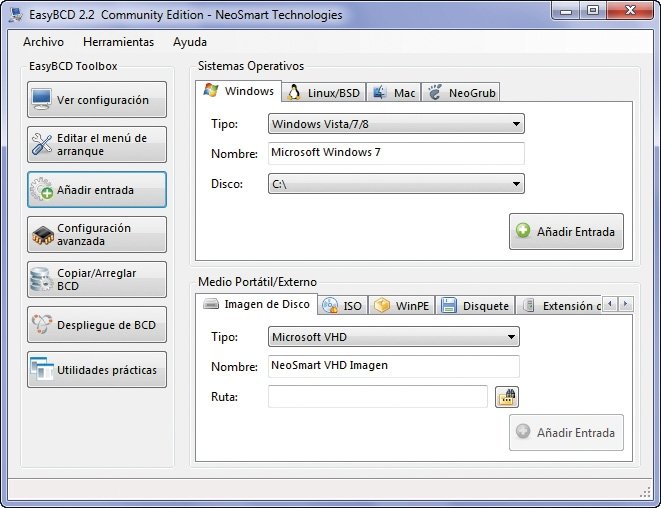Open Despliegue de BCD
Screen dimensions: 661x508
point(97,325)
